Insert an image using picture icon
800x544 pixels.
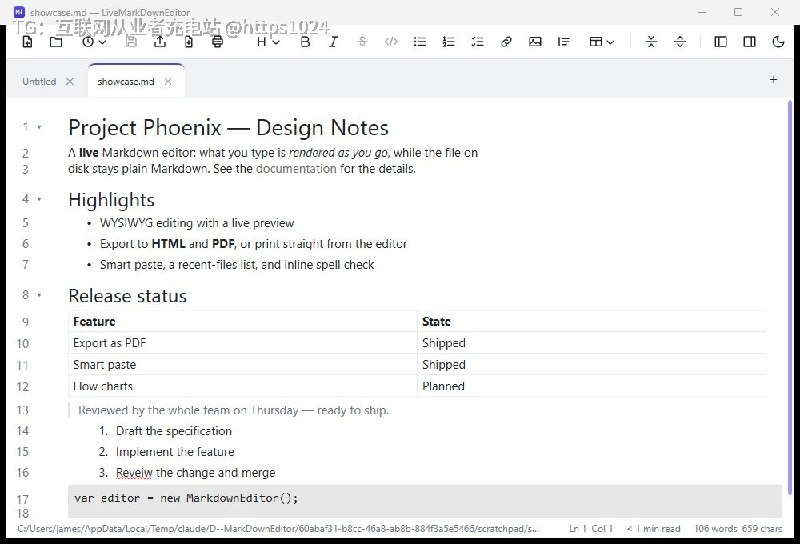[535, 42]
